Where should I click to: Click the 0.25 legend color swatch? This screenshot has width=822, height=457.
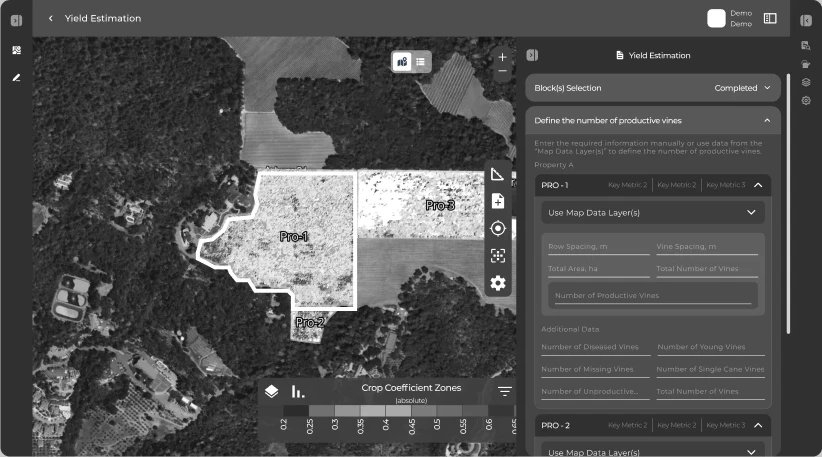pyautogui.click(x=321, y=410)
